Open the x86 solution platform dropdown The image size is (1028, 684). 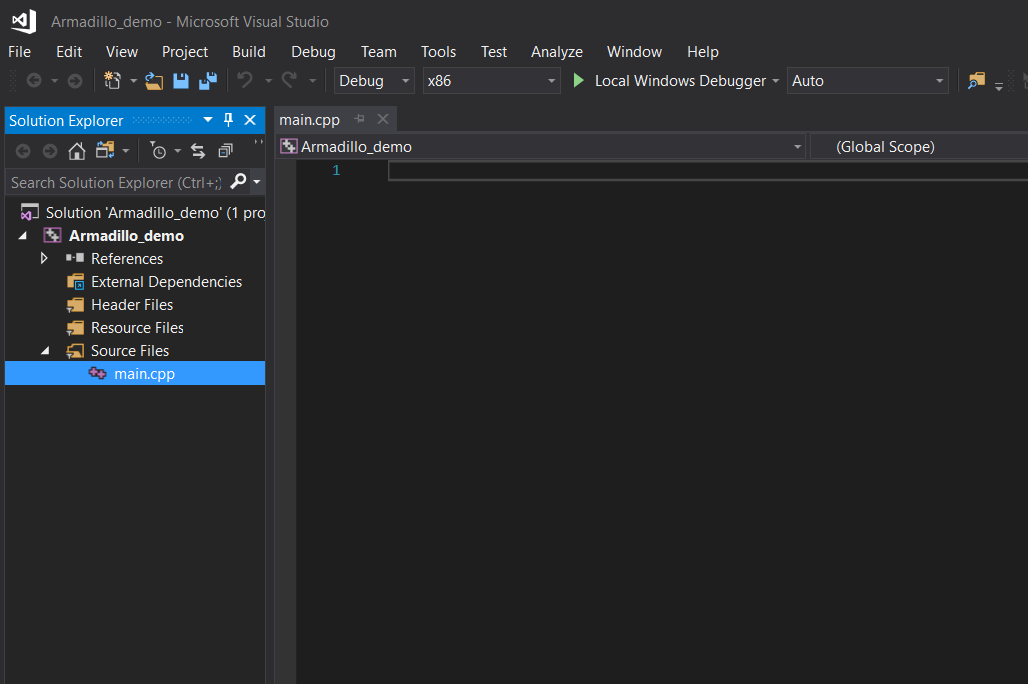[491, 81]
